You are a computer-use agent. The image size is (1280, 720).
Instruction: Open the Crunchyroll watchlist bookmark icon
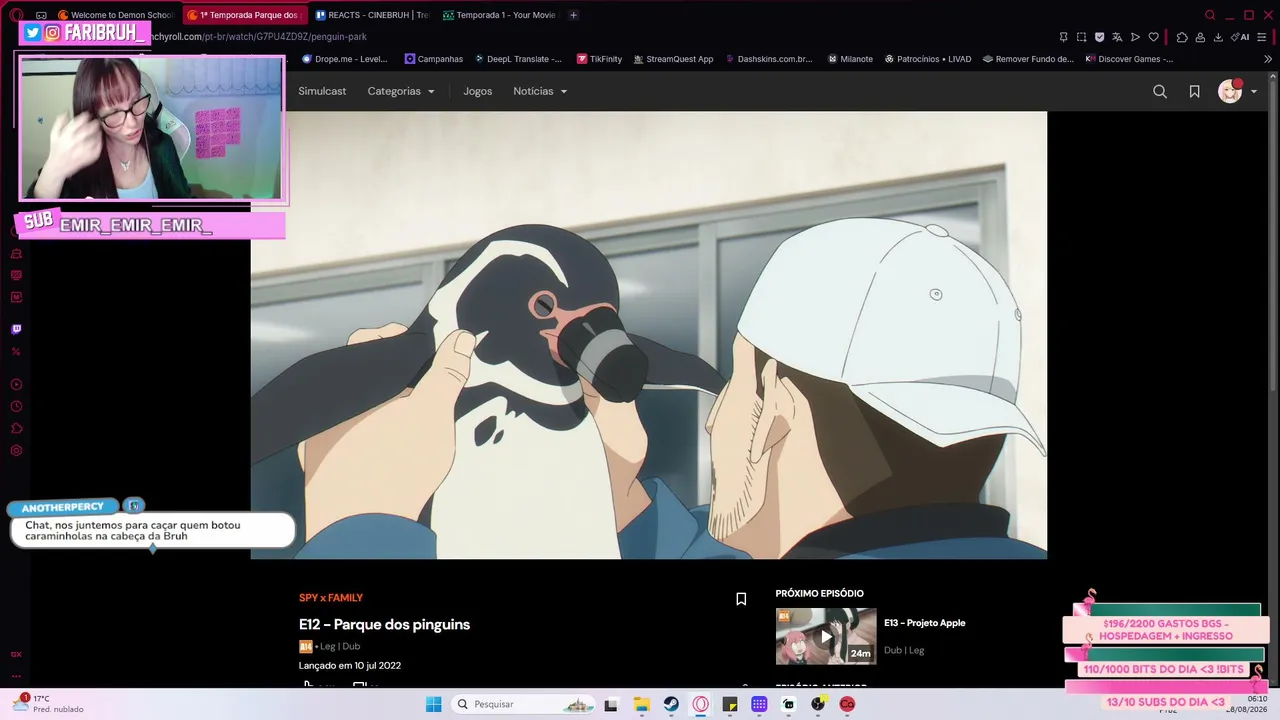pos(1194,92)
